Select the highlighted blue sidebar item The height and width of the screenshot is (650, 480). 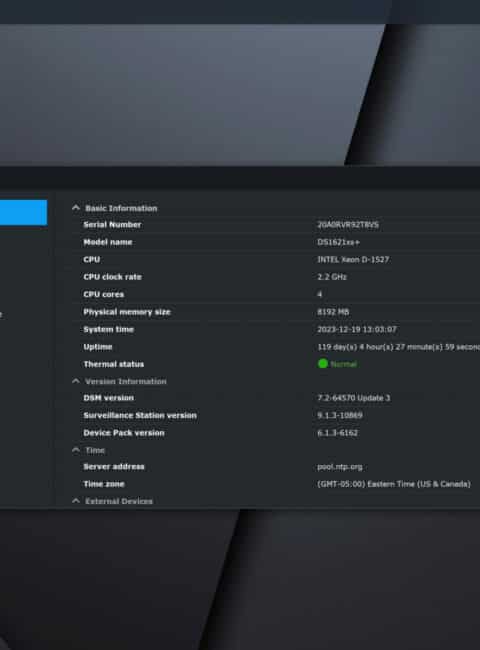click(23, 213)
